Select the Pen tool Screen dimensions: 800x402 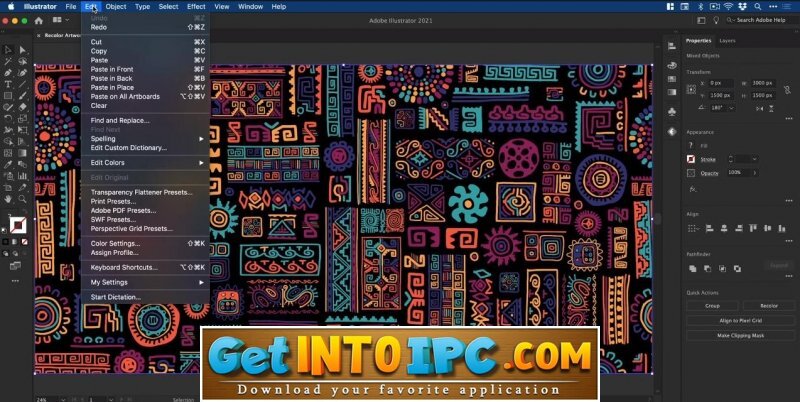(x=8, y=72)
